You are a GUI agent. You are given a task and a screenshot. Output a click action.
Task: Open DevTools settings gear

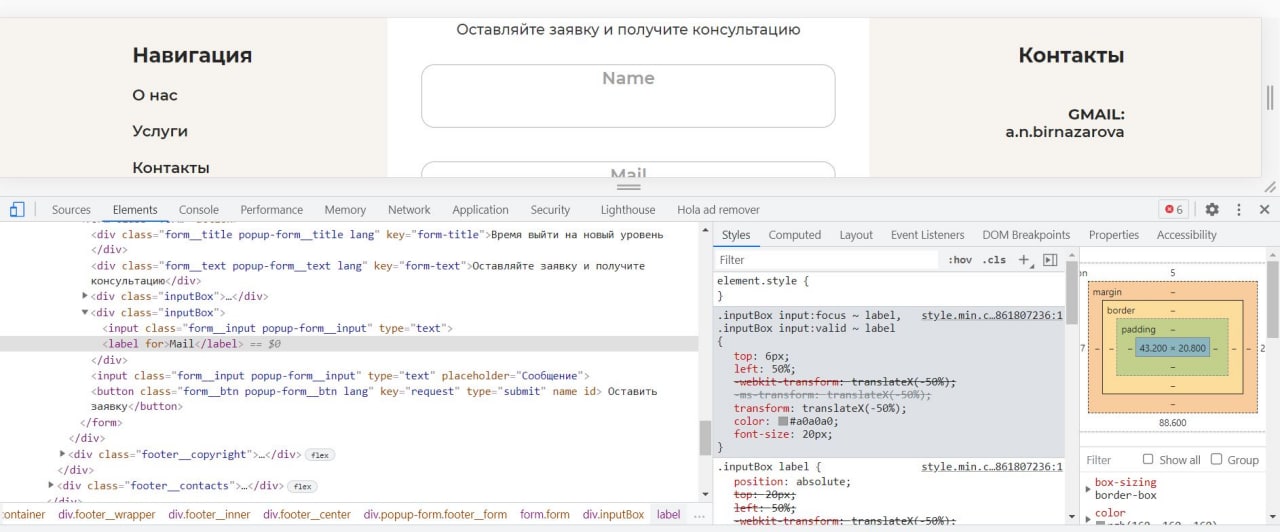1212,210
